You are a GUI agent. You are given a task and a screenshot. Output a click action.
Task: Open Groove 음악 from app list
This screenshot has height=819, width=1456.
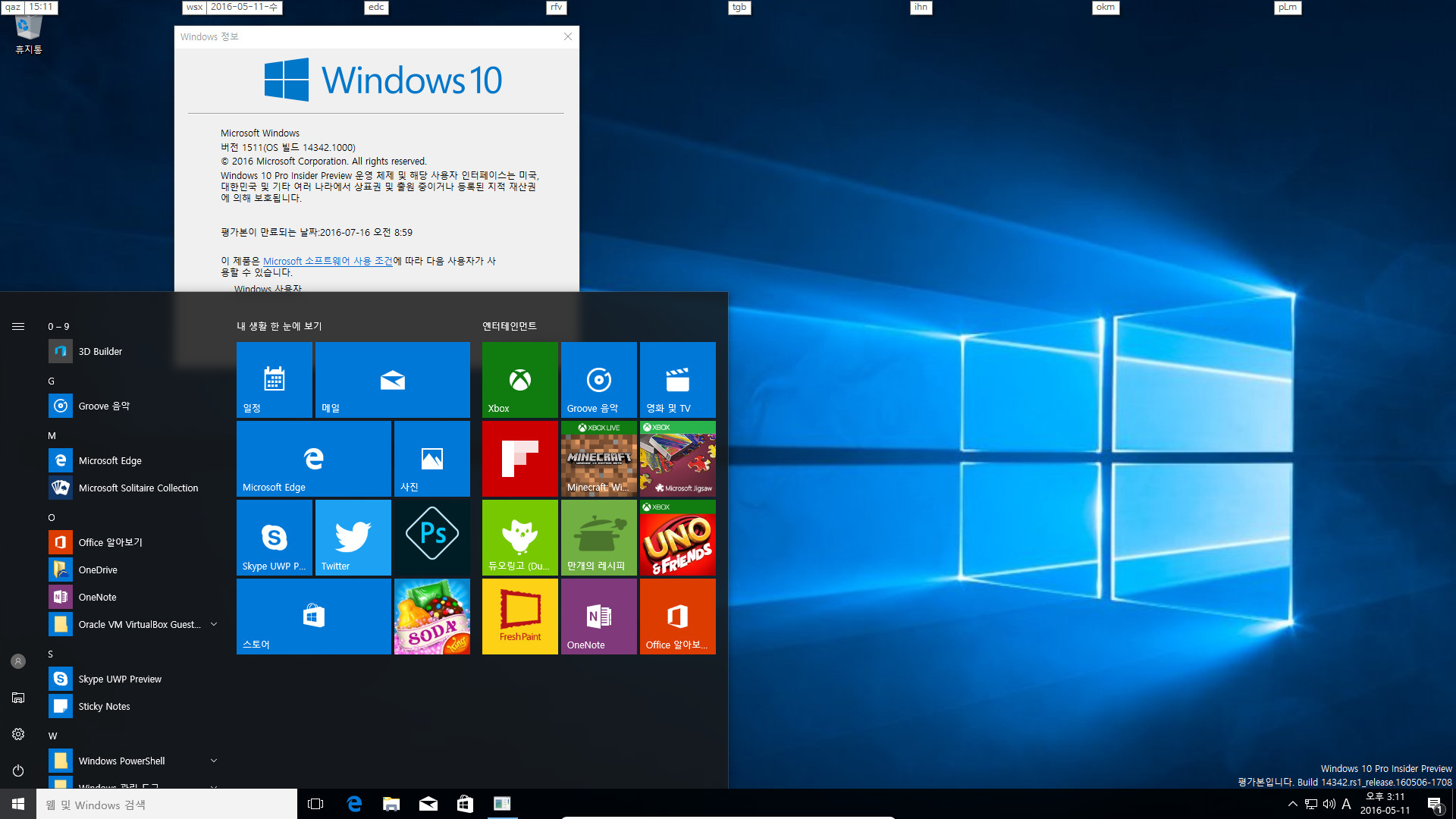tap(133, 406)
